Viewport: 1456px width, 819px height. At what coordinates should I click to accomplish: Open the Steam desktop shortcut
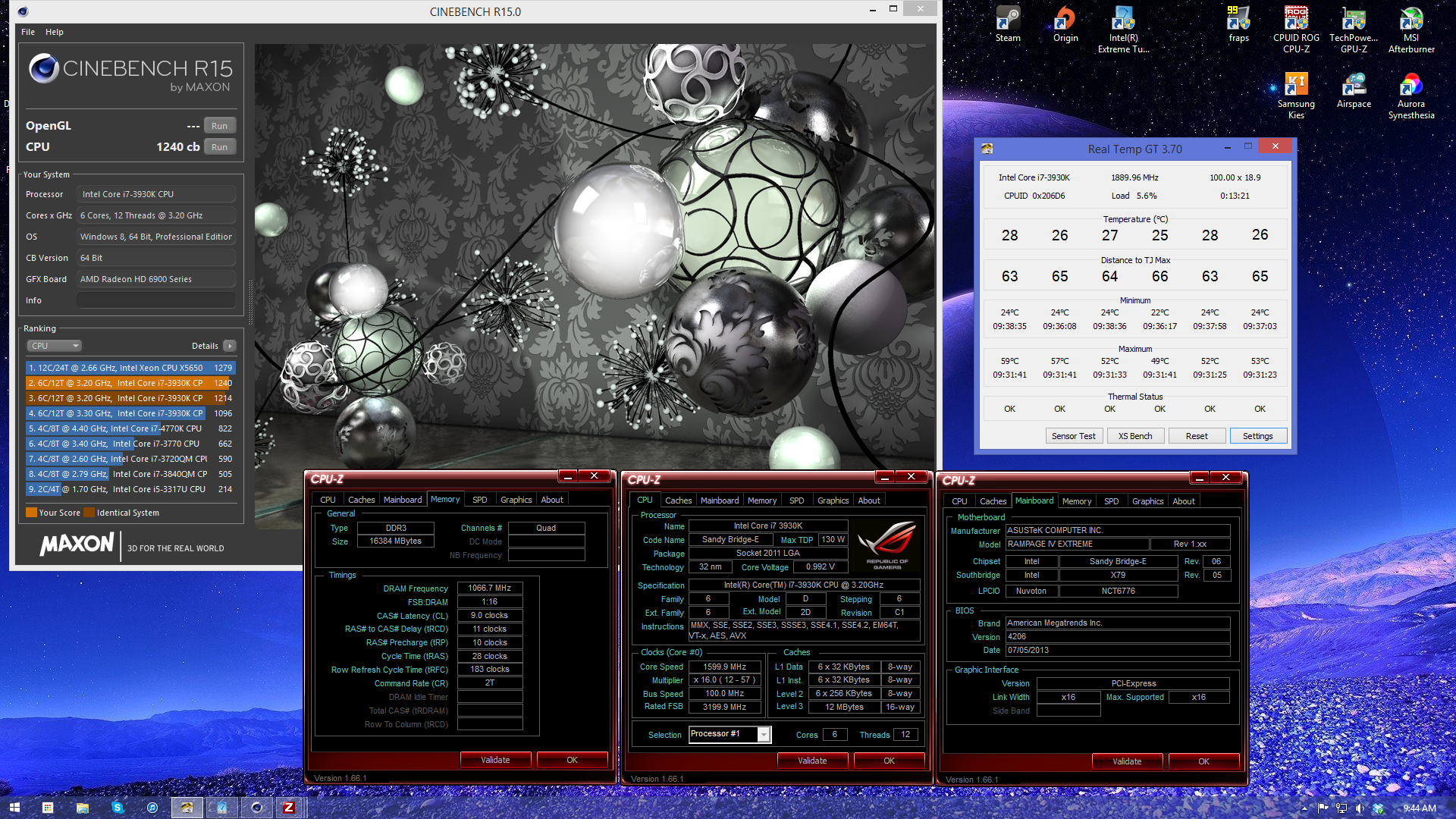tap(1008, 24)
